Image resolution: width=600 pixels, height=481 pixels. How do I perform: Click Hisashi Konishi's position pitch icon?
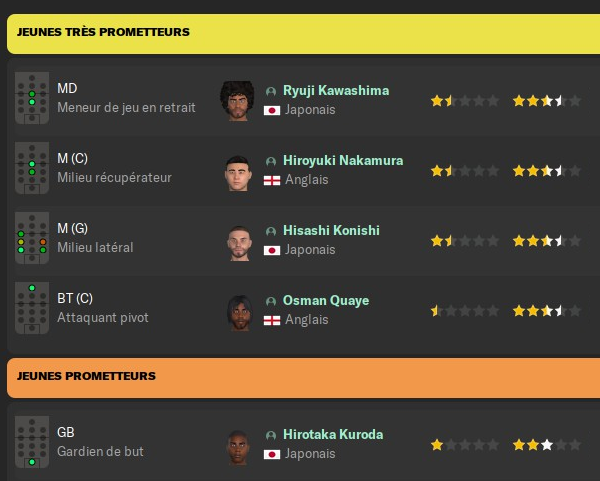click(x=32, y=238)
